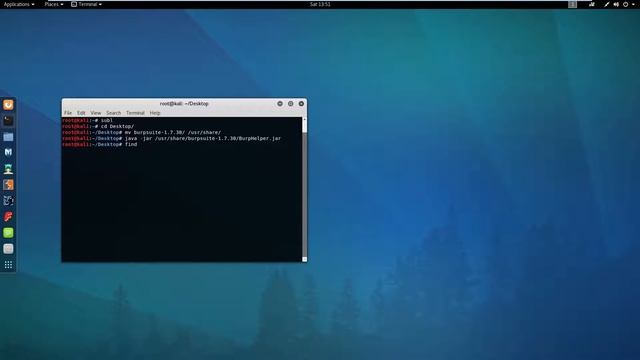The height and width of the screenshot is (360, 640).
Task: Open Armitage from the dock
Action: click(x=8, y=169)
